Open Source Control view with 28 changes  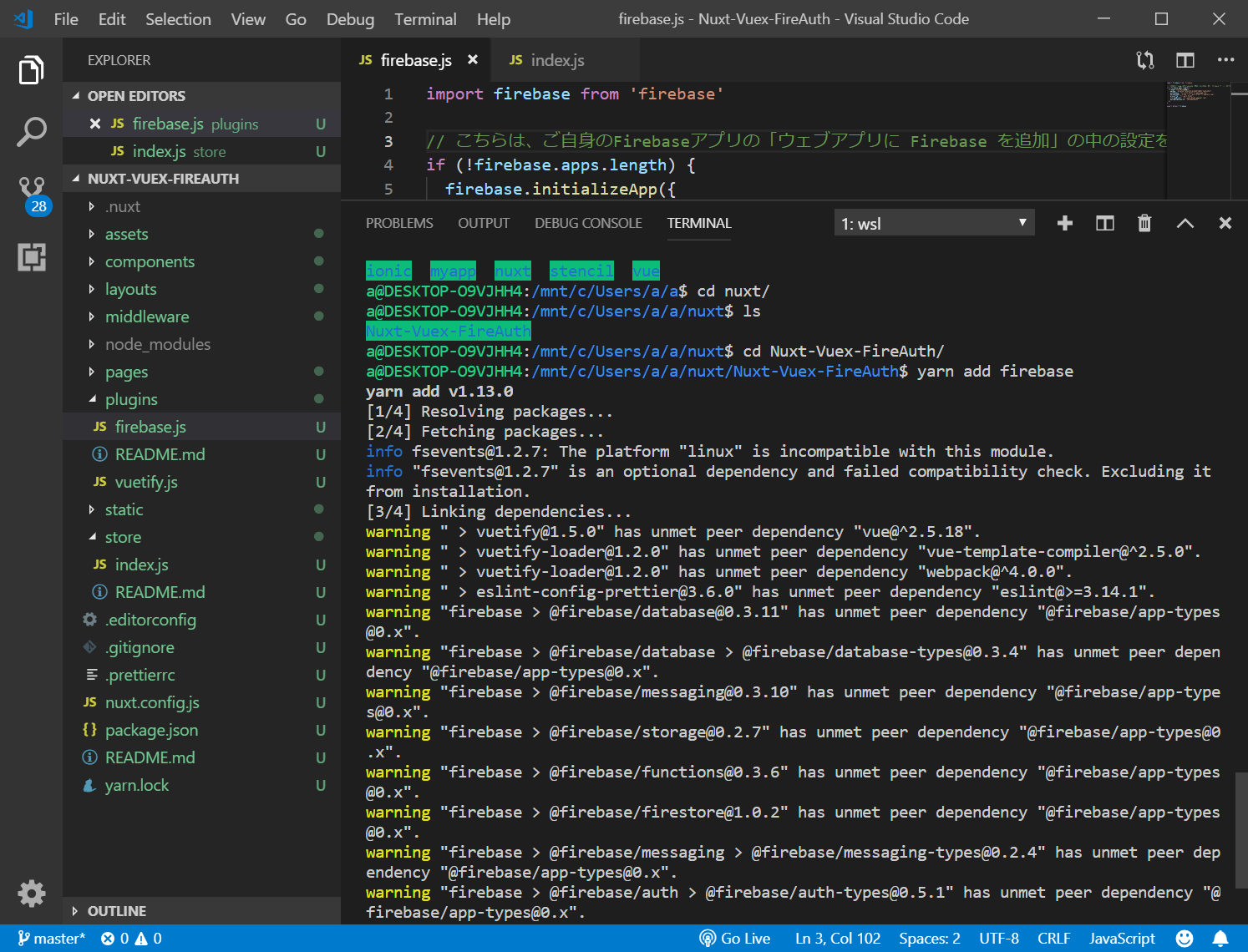33,195
